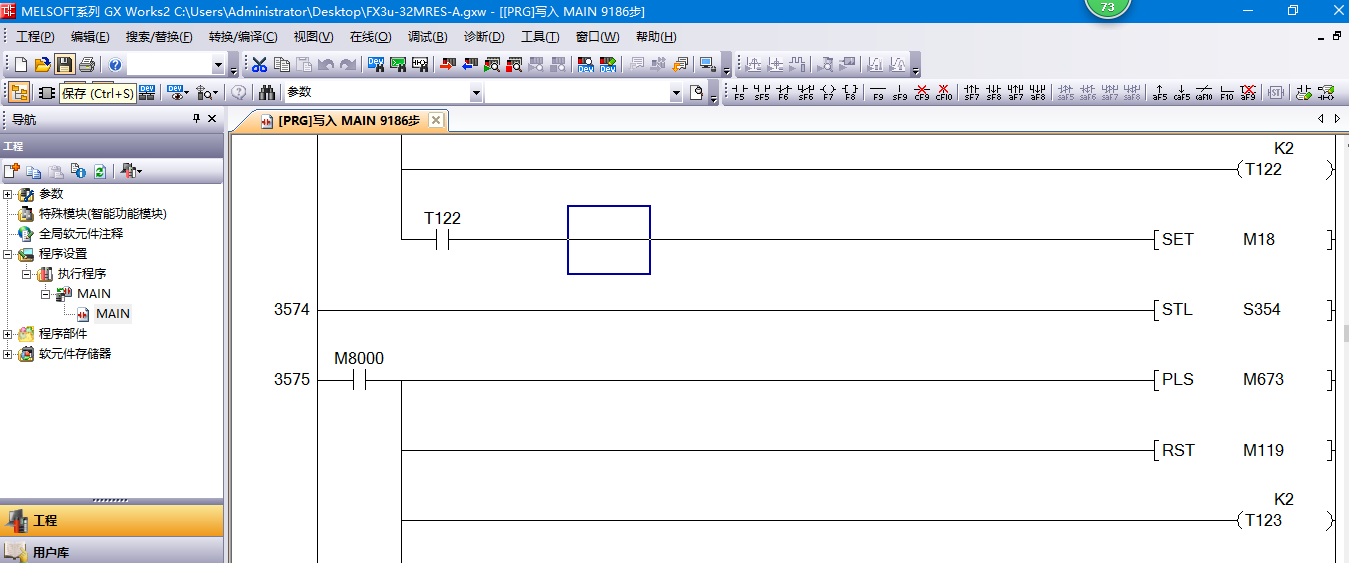Insert rising pulse contact sF7

(x=971, y=93)
